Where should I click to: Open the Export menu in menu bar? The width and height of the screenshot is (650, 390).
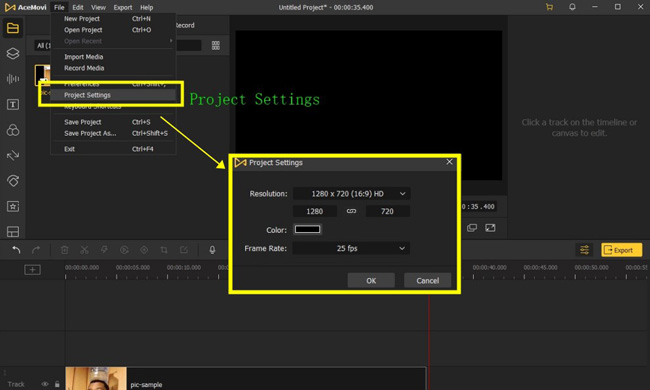click(x=123, y=7)
